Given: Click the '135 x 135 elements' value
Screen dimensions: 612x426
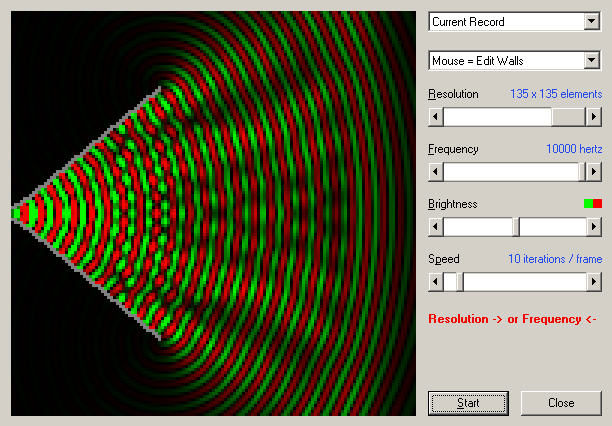Looking at the screenshot, I should click(x=556, y=94).
